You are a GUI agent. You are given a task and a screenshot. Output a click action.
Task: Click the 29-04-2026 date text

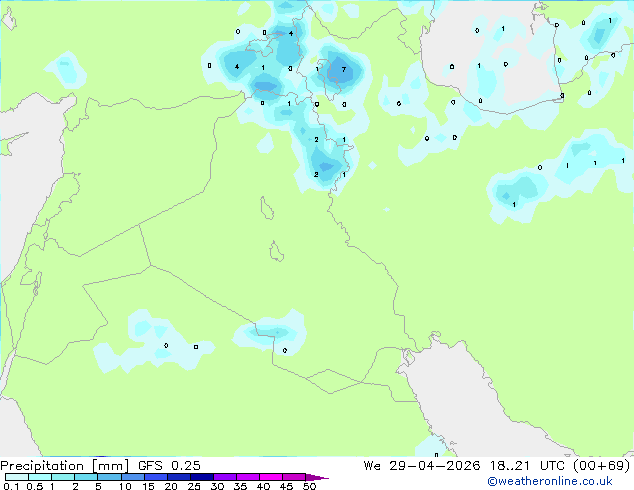coord(435,466)
